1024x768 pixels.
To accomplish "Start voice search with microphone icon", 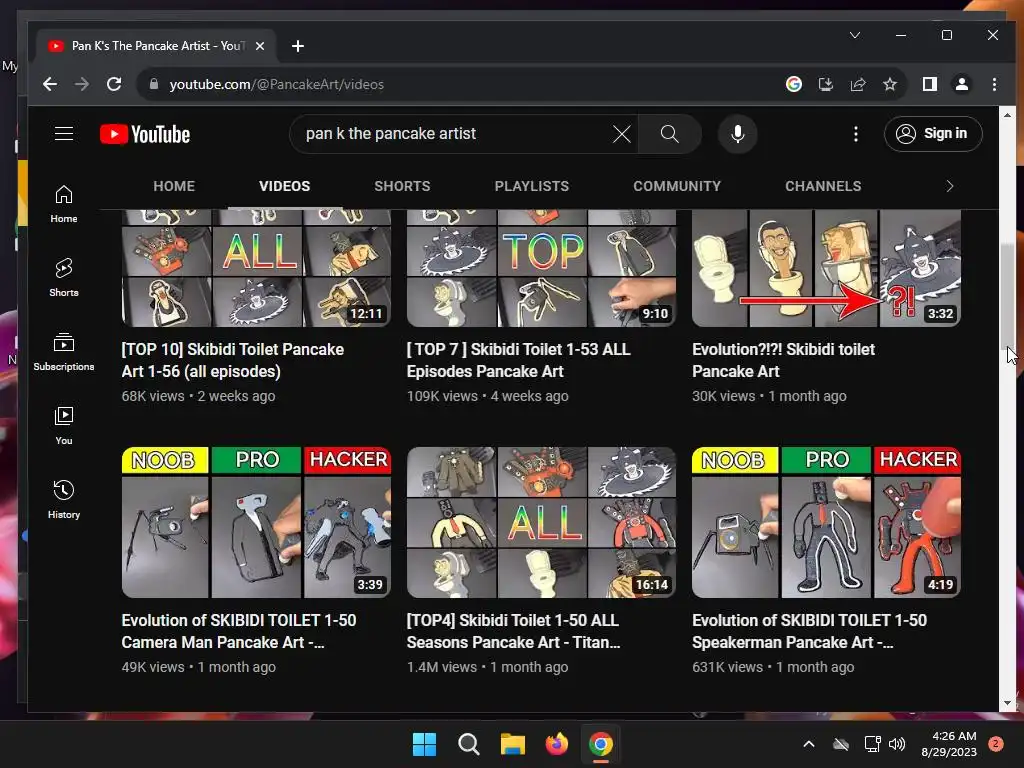I will pos(738,134).
